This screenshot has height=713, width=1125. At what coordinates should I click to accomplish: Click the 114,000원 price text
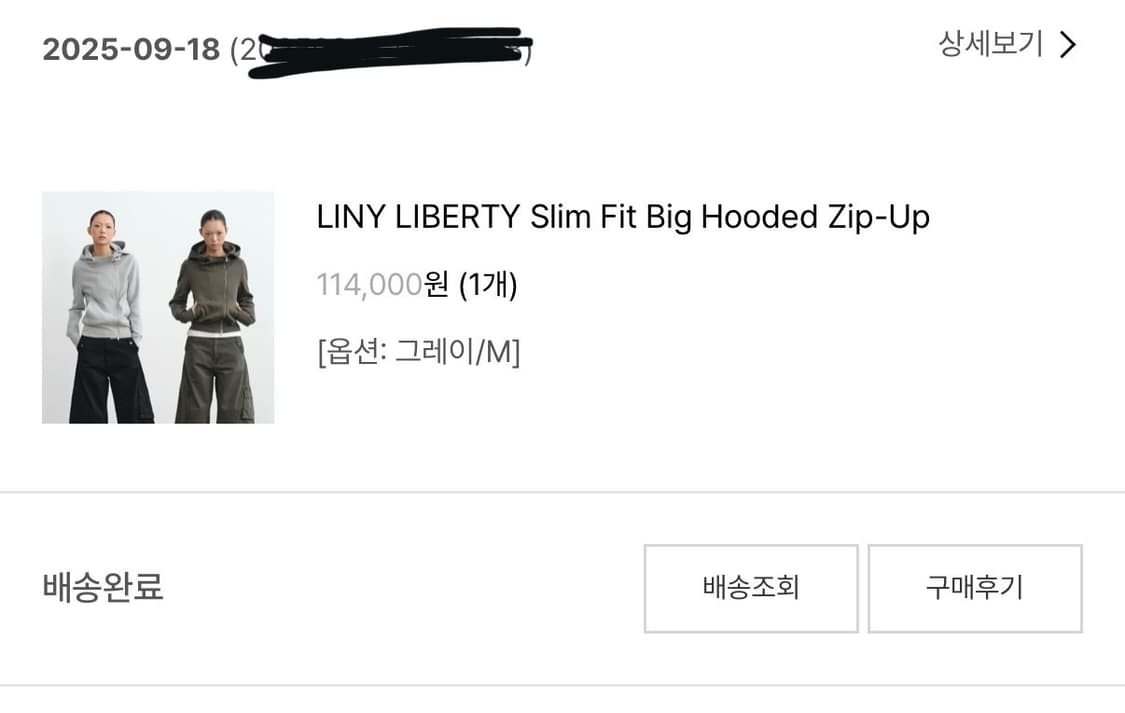[382, 285]
